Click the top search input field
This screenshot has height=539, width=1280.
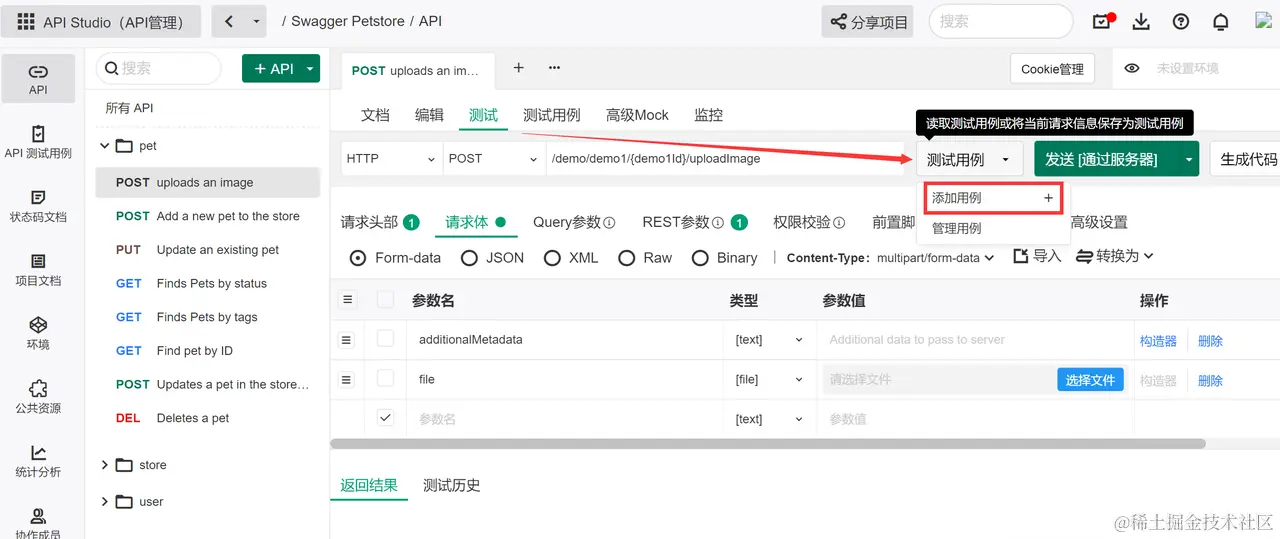(1001, 21)
